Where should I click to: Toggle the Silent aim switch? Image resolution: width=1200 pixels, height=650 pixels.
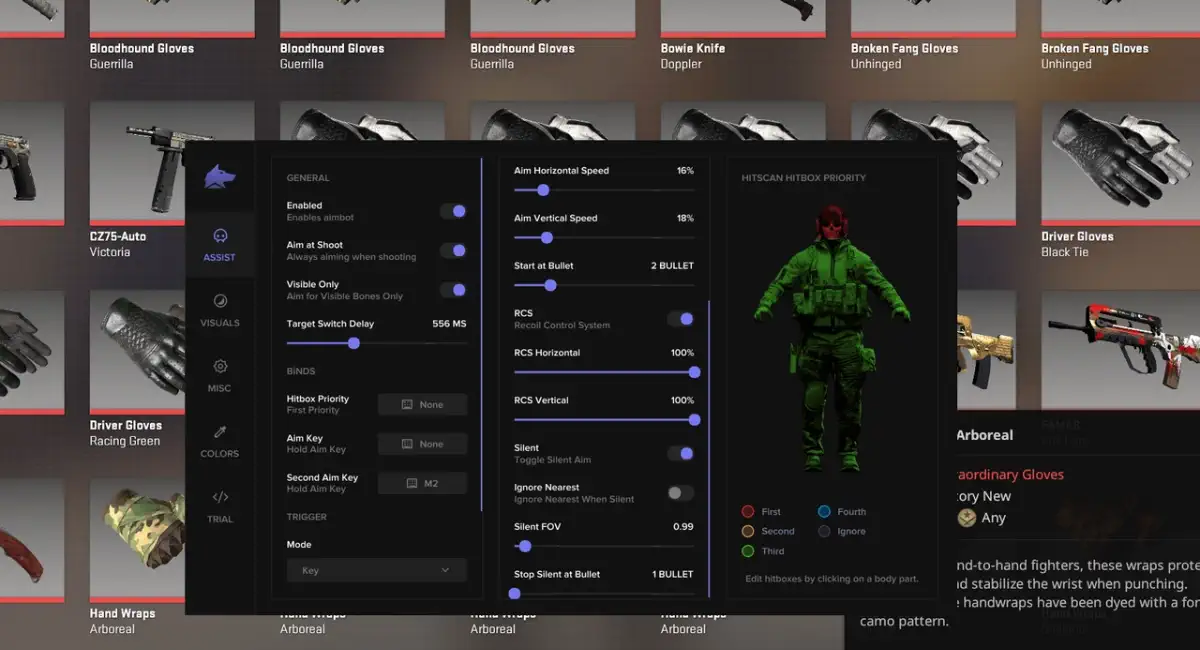680,453
